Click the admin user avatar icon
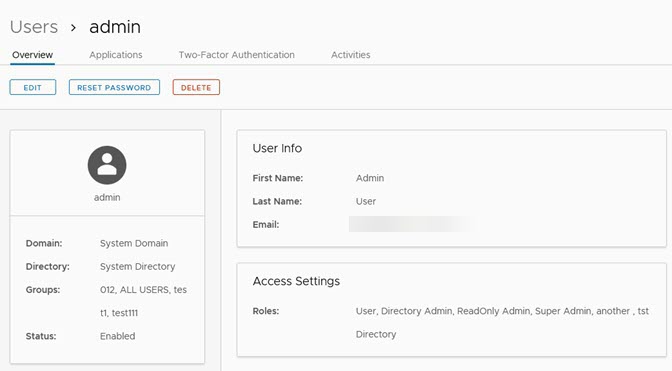Screen dimensions: 672x371 [x=107, y=165]
